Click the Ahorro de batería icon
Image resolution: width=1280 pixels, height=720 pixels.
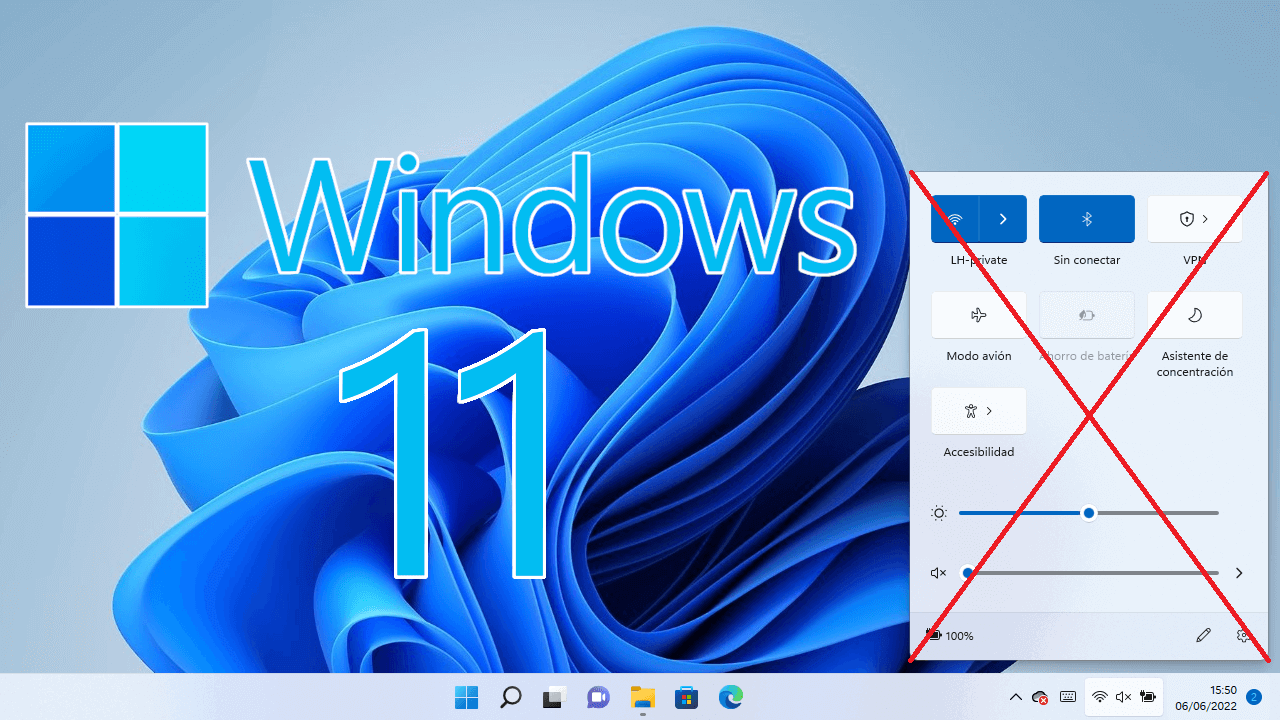pos(1086,314)
